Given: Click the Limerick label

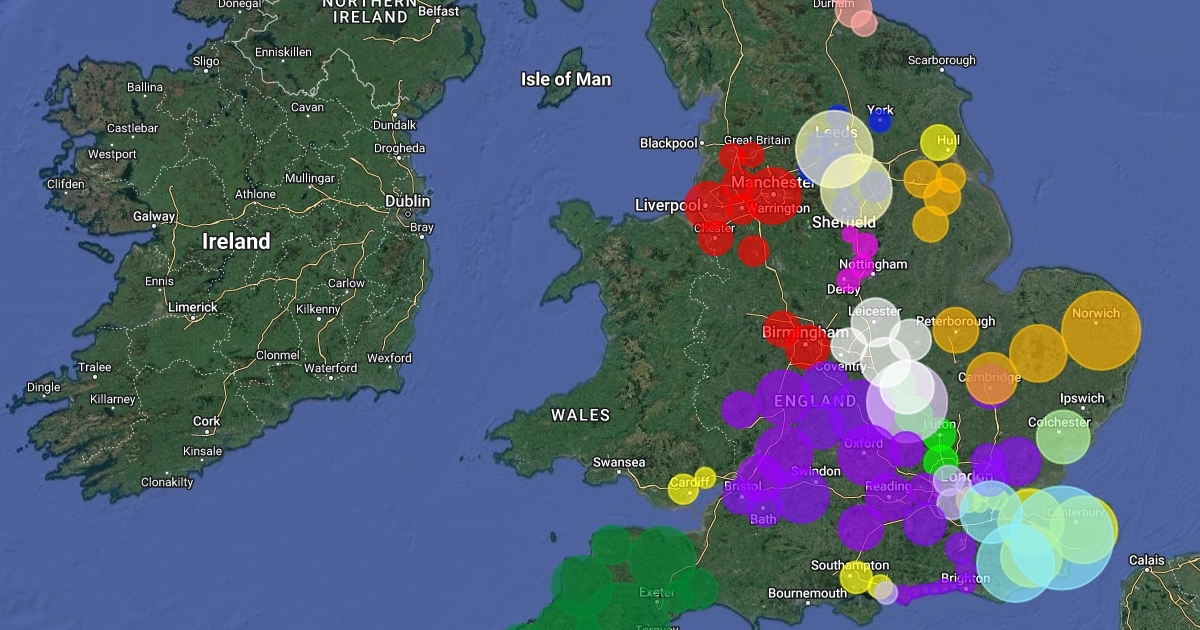Looking at the screenshot, I should pos(193,307).
